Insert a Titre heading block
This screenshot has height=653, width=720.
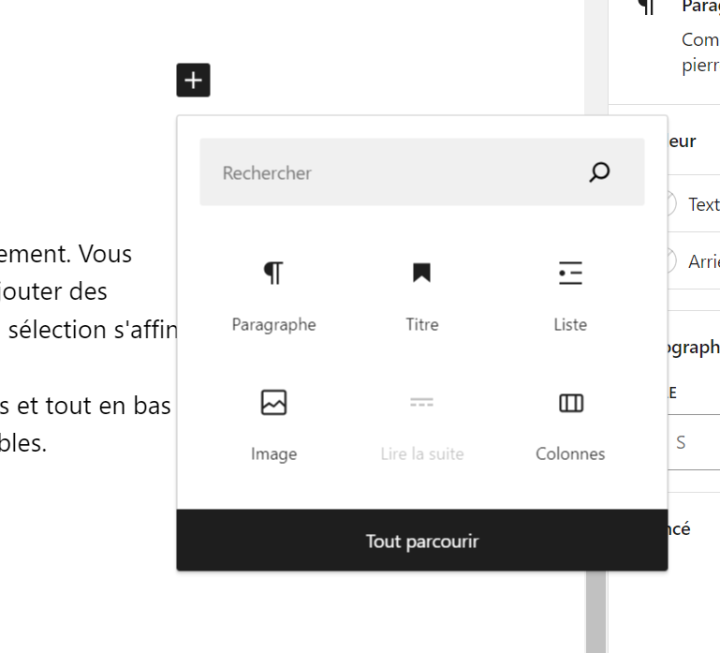[422, 295]
